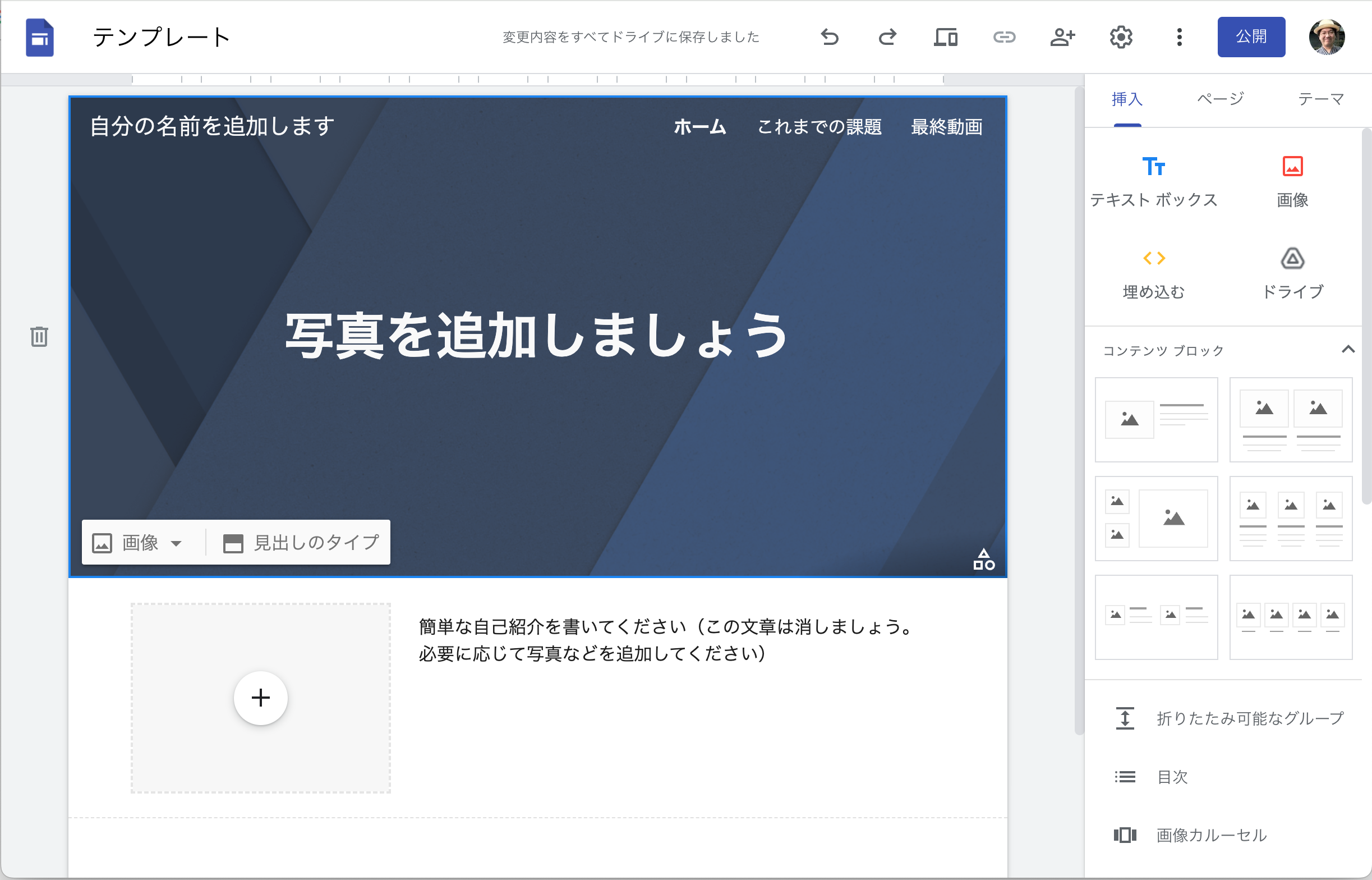Collapse the Content Blocks section
The width and height of the screenshot is (1372, 880).
pos(1347,349)
